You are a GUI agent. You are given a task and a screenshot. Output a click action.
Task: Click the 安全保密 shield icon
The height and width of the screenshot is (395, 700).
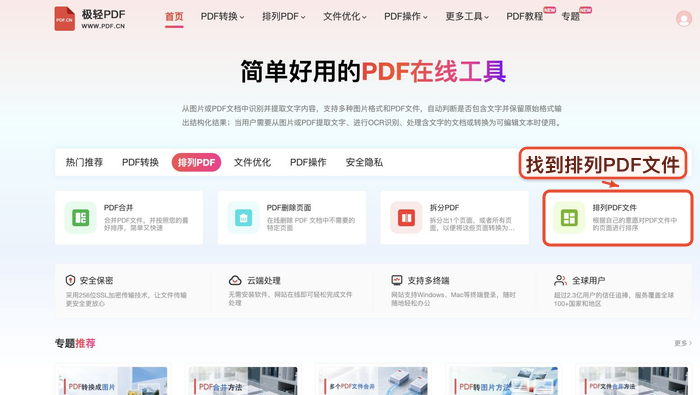[70, 280]
